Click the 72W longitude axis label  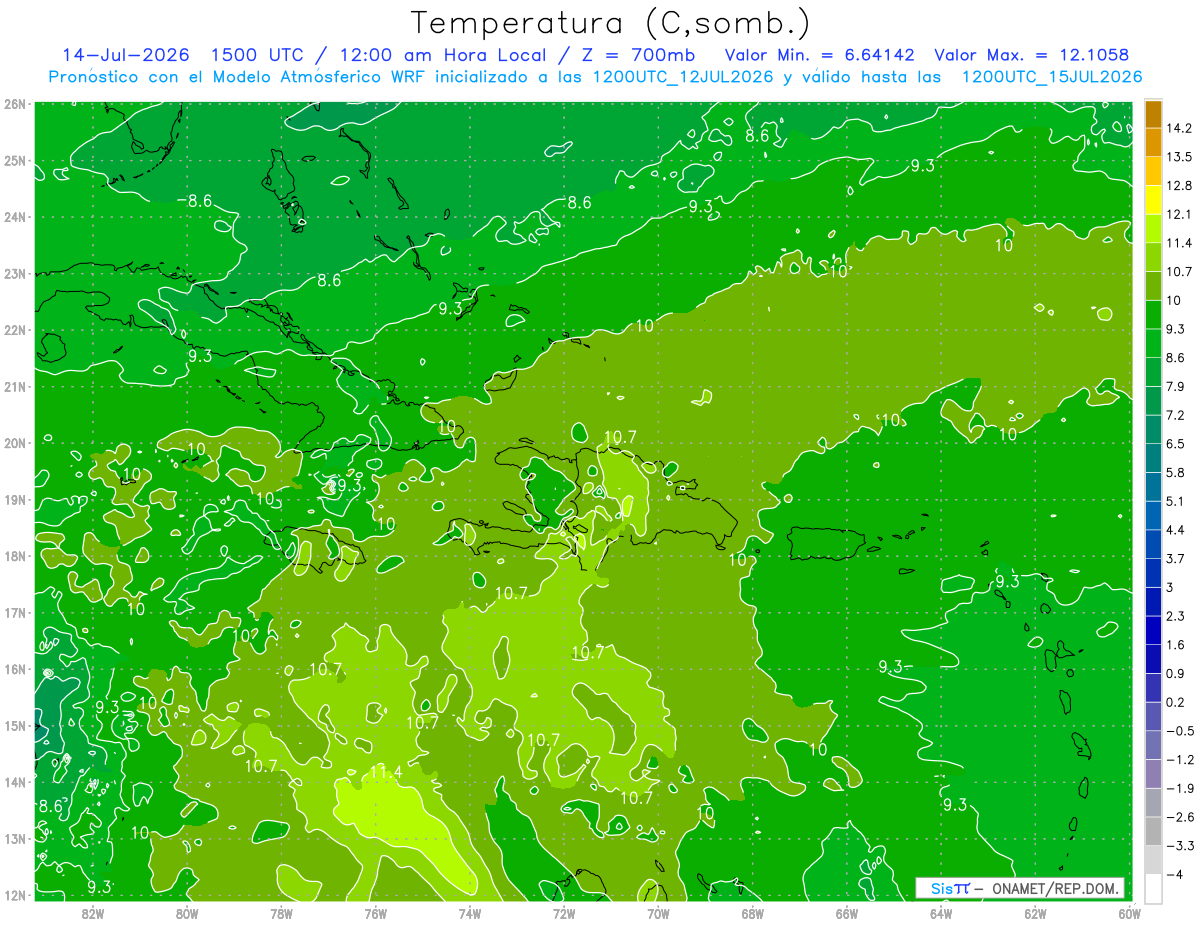tap(564, 913)
